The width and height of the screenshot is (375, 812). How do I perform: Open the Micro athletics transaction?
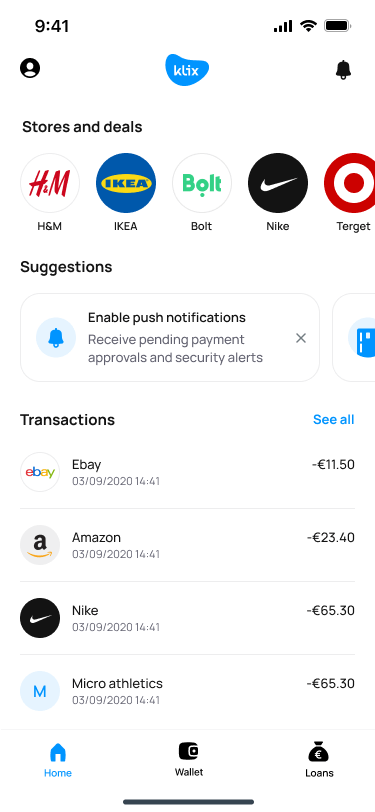(x=188, y=691)
